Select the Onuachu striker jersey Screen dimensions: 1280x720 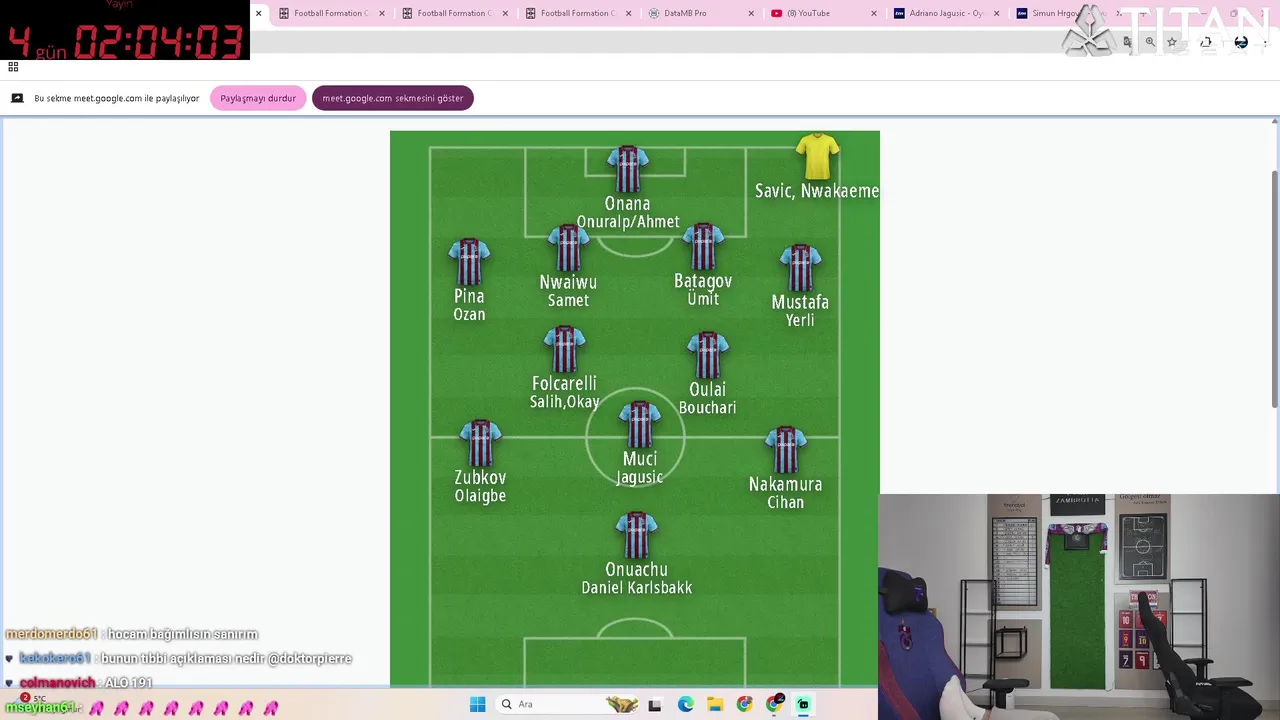coord(636,535)
